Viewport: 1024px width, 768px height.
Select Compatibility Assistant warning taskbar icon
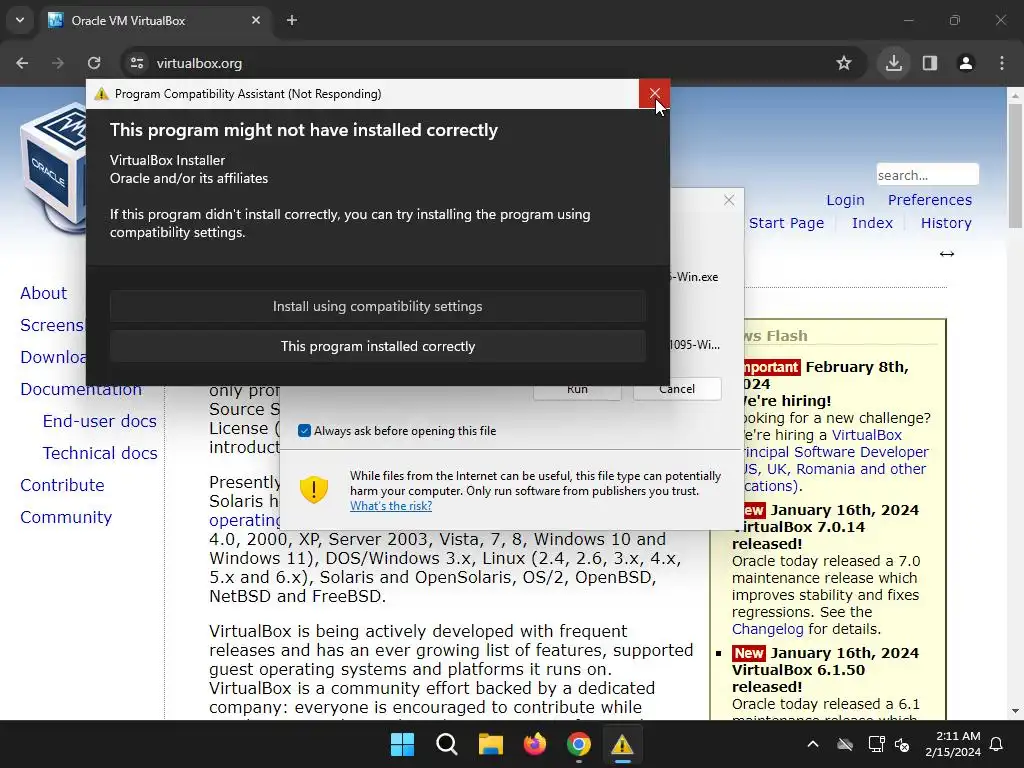coord(622,744)
